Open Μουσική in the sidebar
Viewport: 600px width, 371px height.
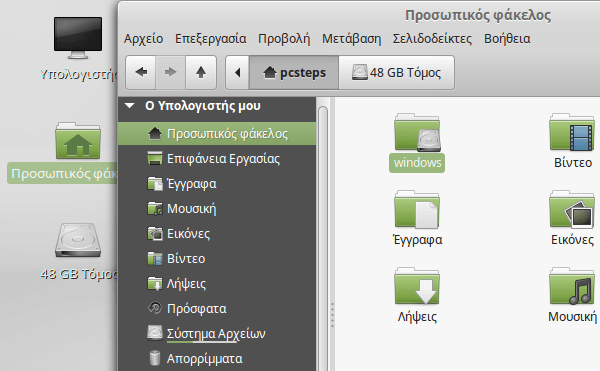(217, 208)
